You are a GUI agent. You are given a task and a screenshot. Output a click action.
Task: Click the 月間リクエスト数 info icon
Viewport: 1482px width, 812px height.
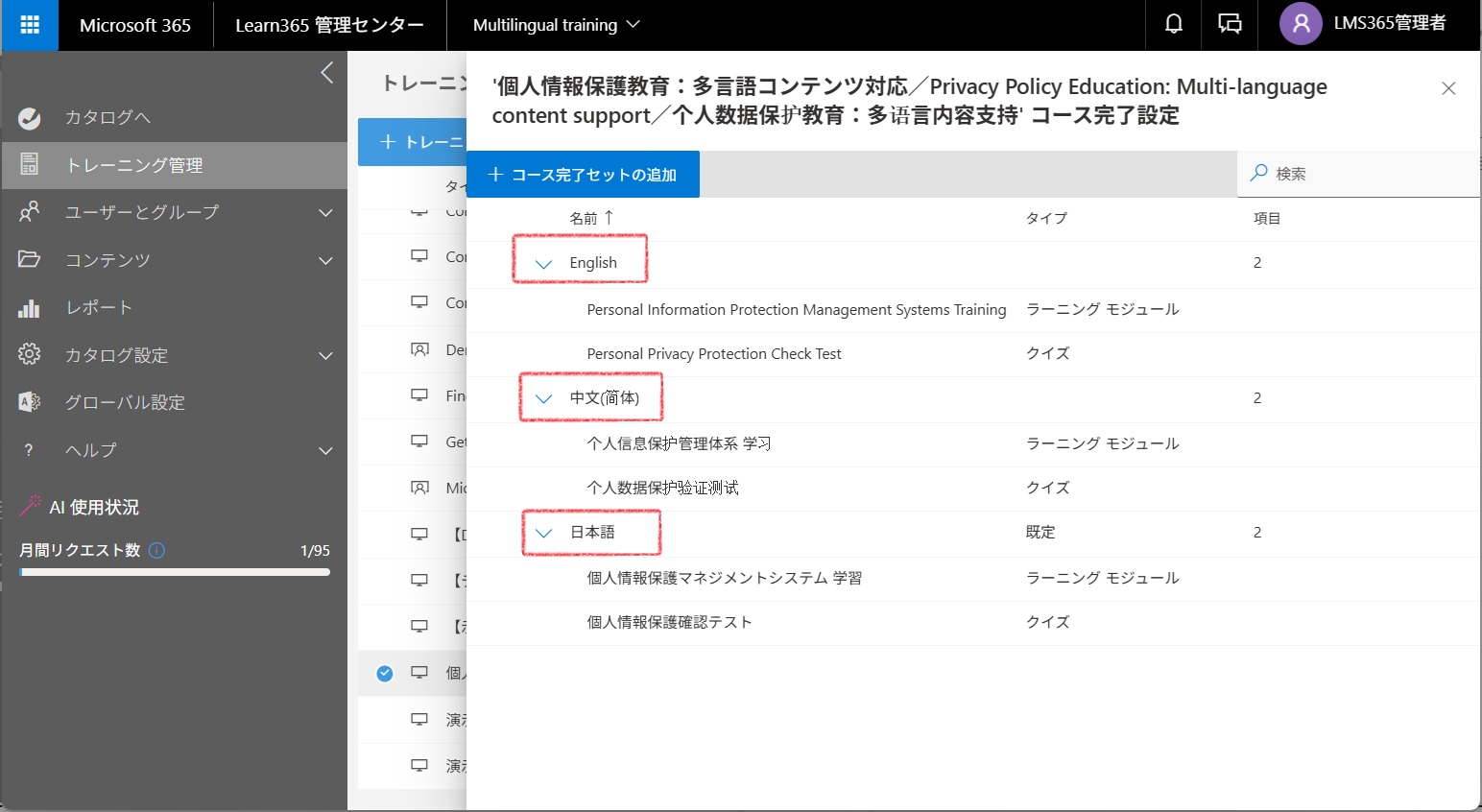(x=157, y=550)
